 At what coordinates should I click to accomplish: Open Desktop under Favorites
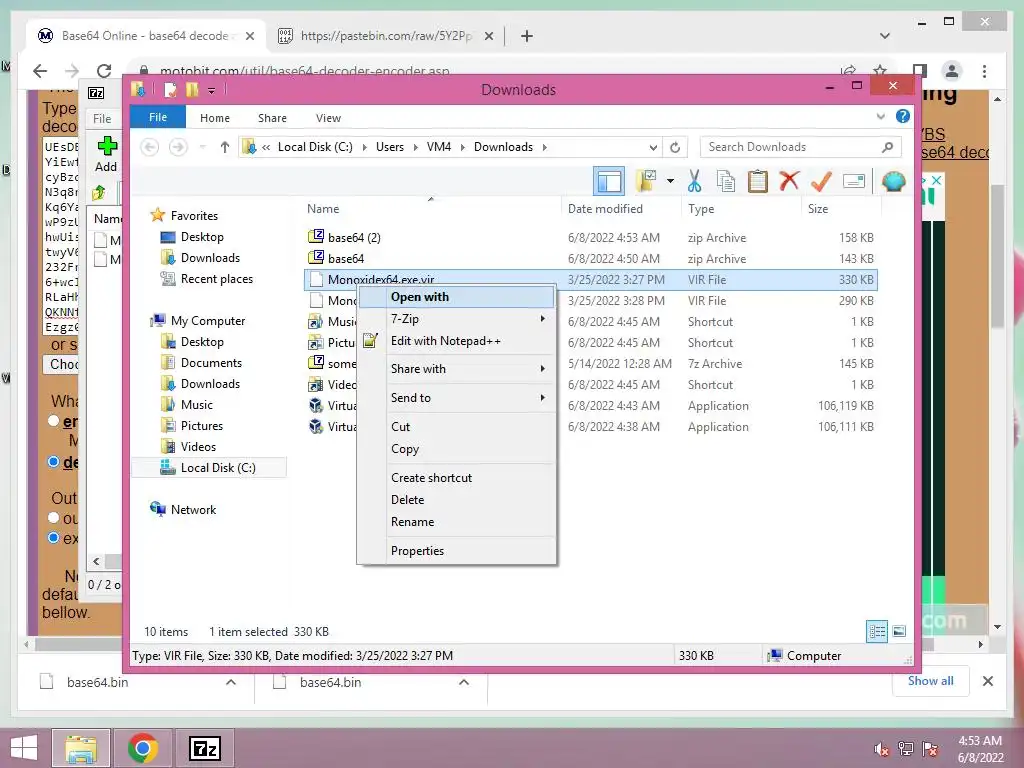(202, 236)
